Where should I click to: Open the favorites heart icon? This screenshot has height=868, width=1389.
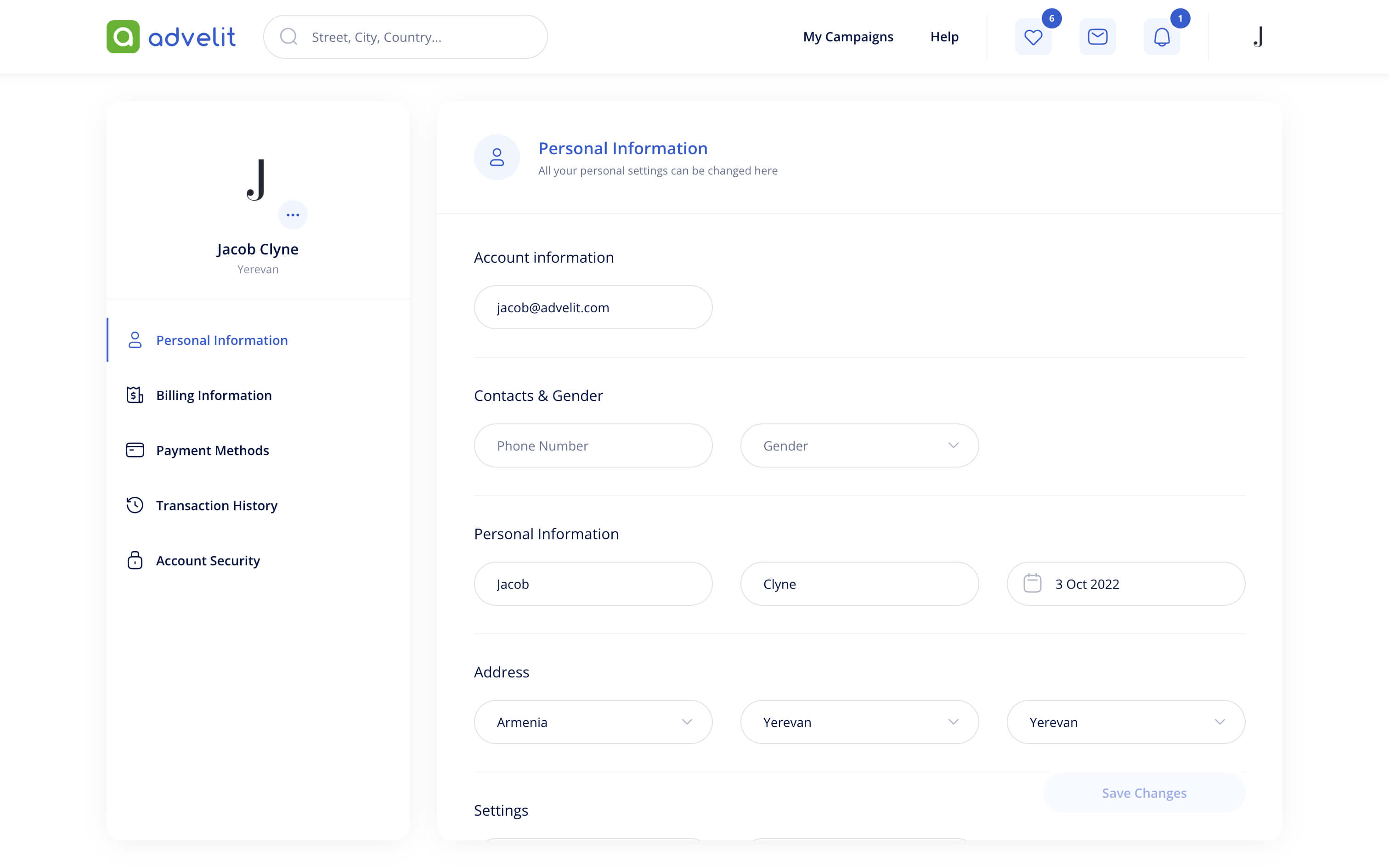(1033, 37)
